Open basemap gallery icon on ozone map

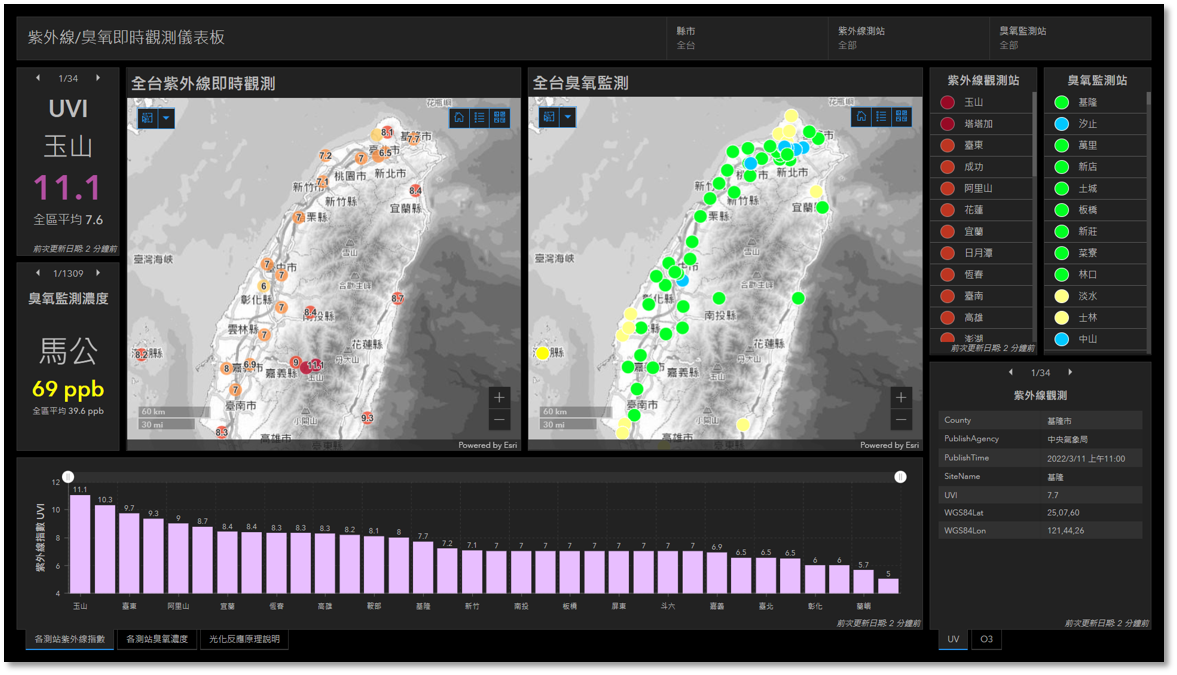point(902,118)
